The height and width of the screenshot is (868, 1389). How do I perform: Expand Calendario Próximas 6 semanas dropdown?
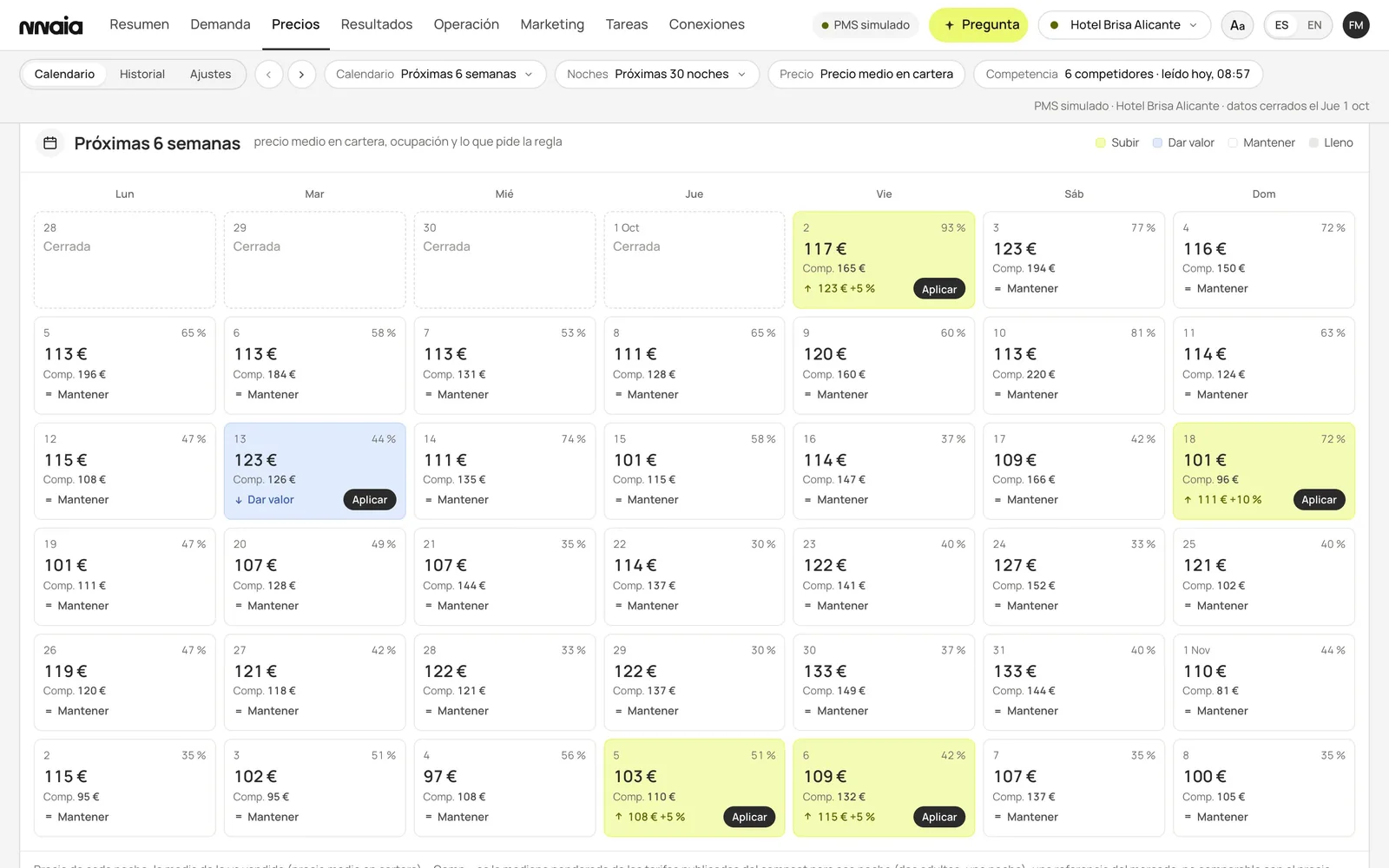click(x=435, y=75)
